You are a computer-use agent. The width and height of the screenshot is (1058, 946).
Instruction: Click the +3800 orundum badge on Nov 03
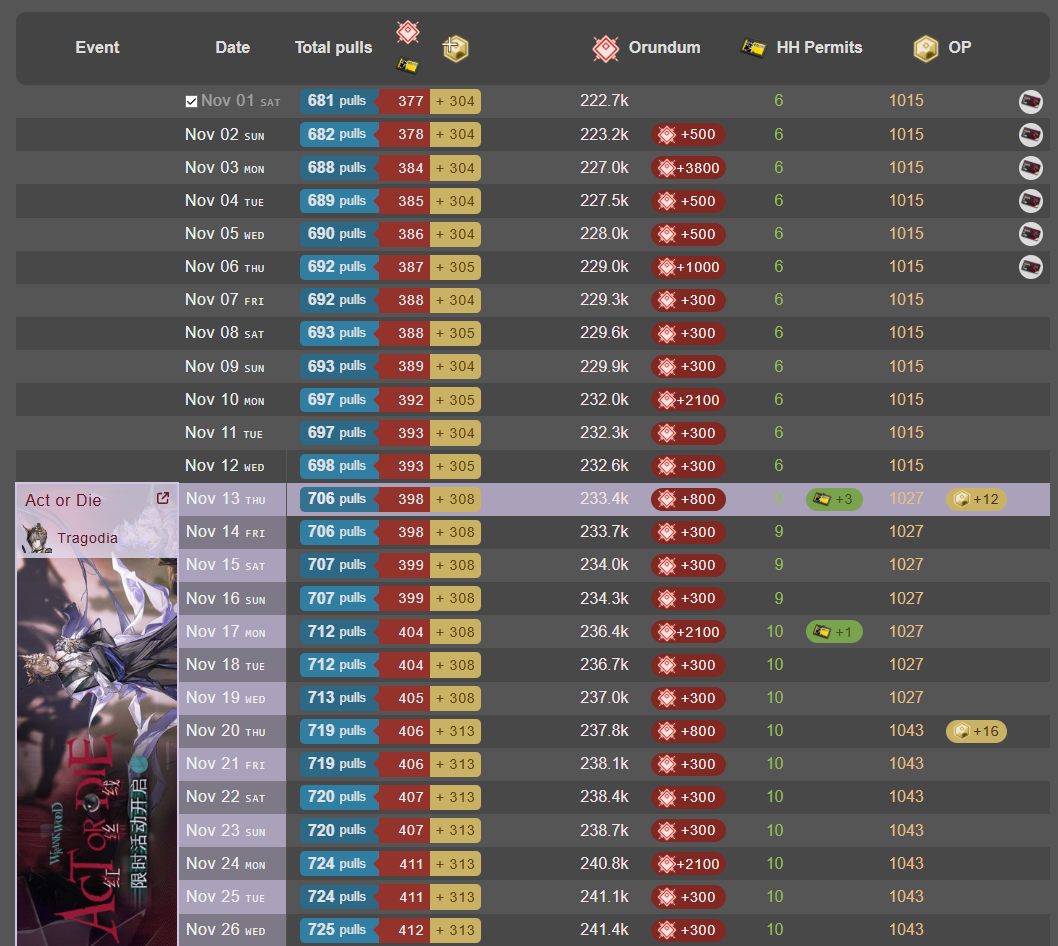688,168
